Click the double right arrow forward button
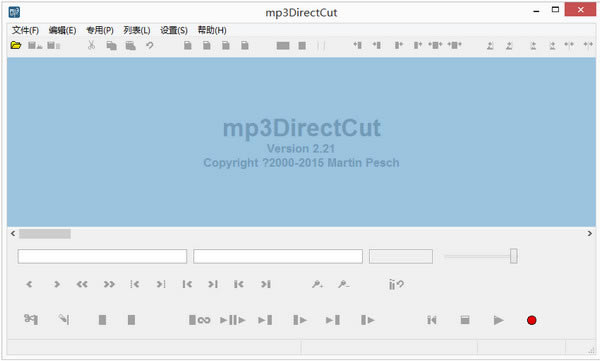The image size is (600, 361). coord(109,284)
